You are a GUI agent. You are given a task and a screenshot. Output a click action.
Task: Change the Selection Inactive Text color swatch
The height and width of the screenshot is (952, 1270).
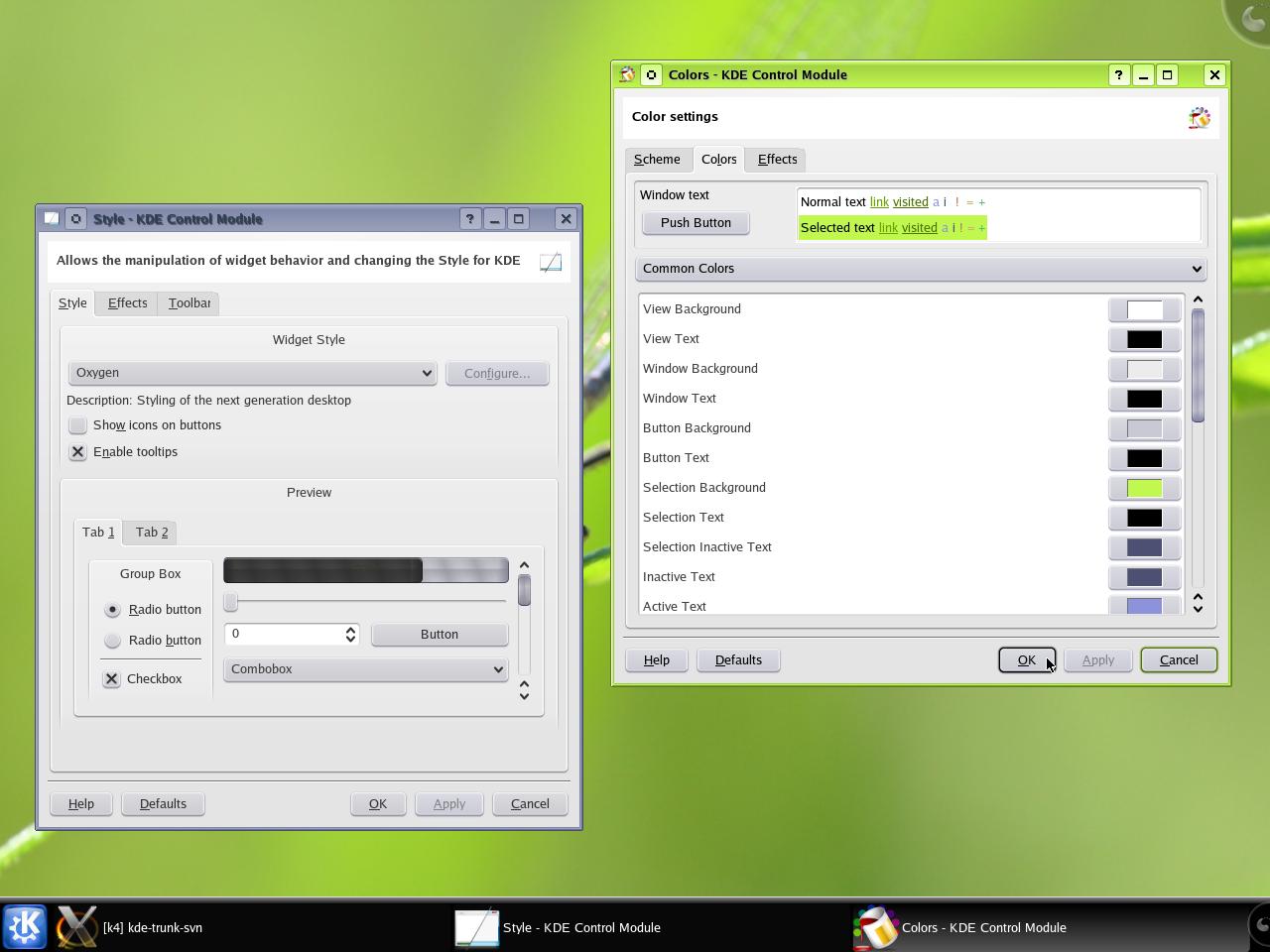click(1144, 547)
